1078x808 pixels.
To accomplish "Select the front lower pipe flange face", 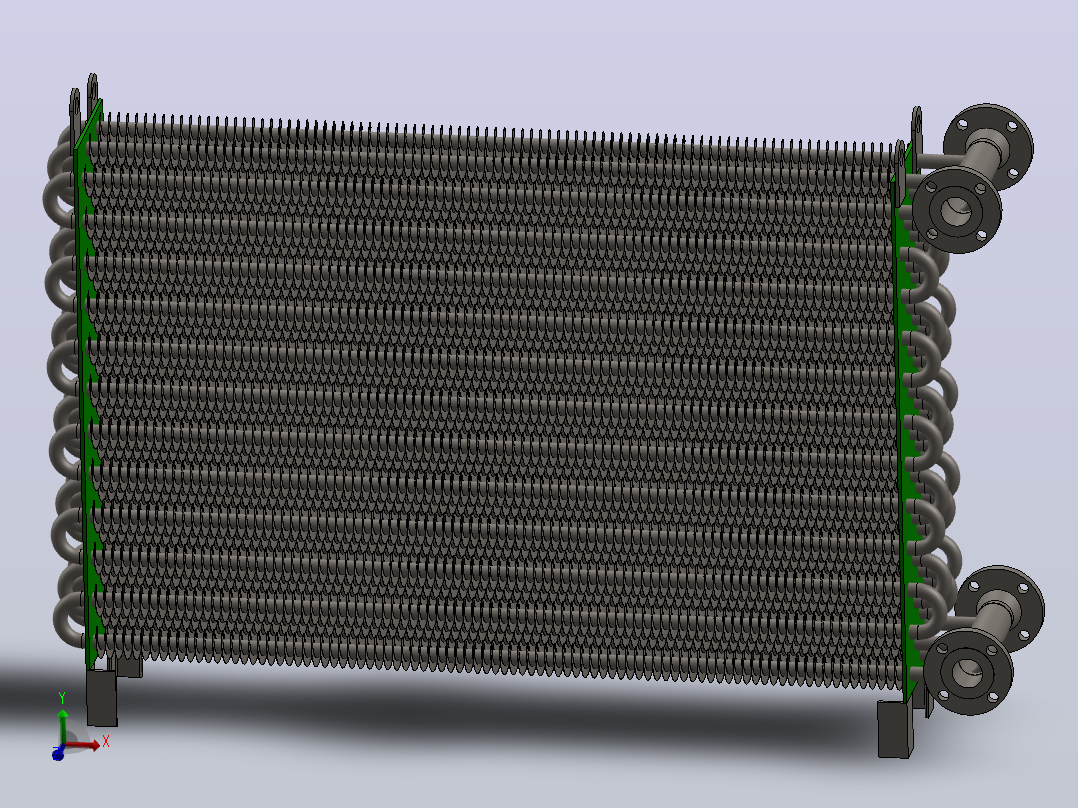I will [x=968, y=670].
